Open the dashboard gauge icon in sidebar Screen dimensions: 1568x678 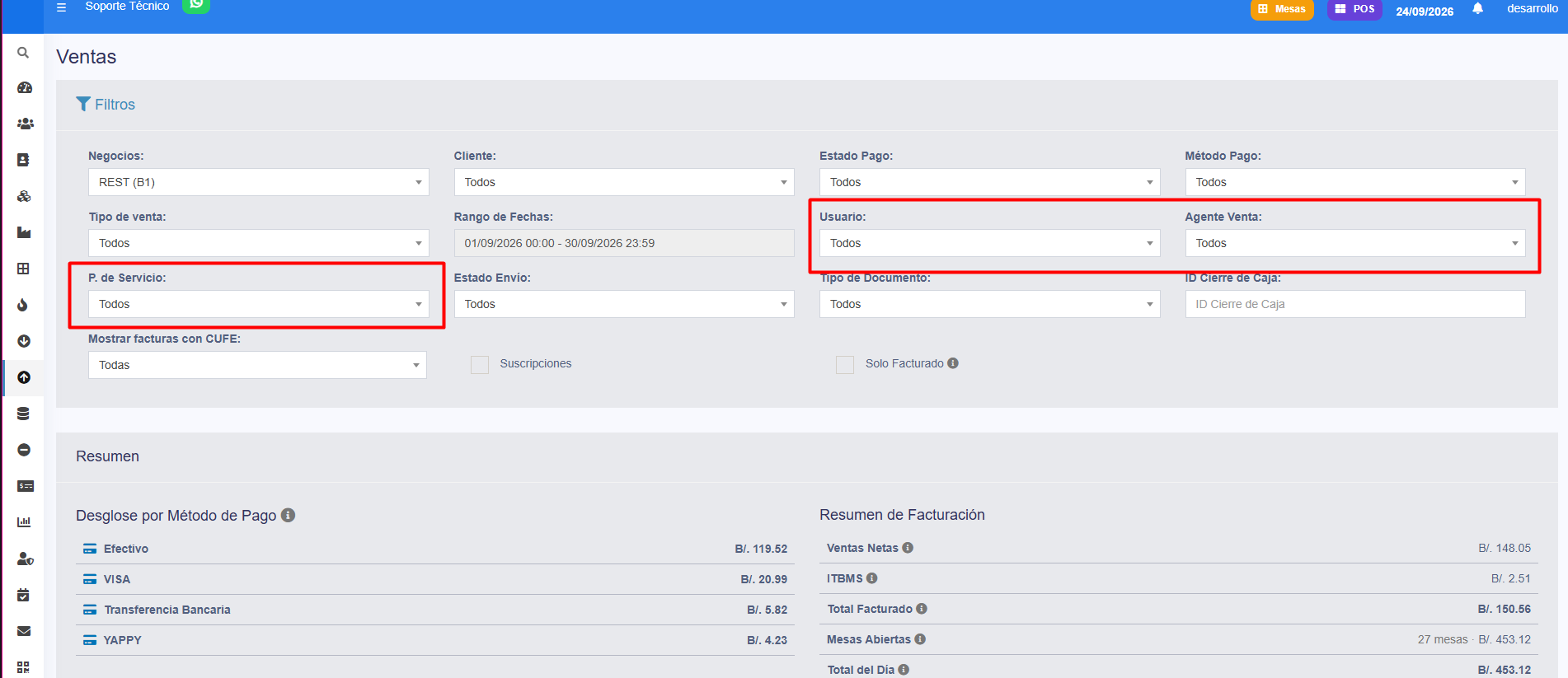point(24,87)
